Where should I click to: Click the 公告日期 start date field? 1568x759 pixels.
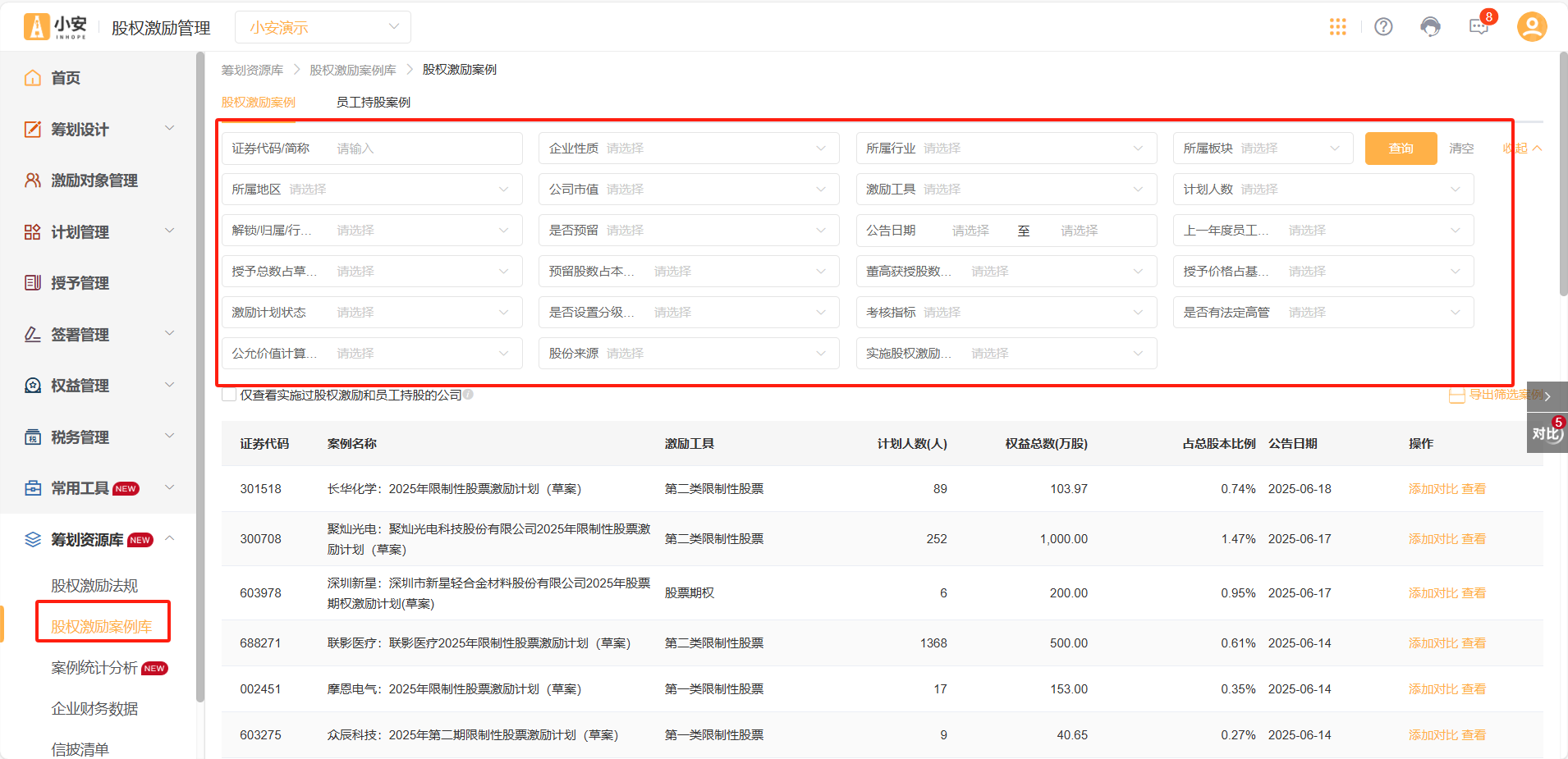[970, 231]
